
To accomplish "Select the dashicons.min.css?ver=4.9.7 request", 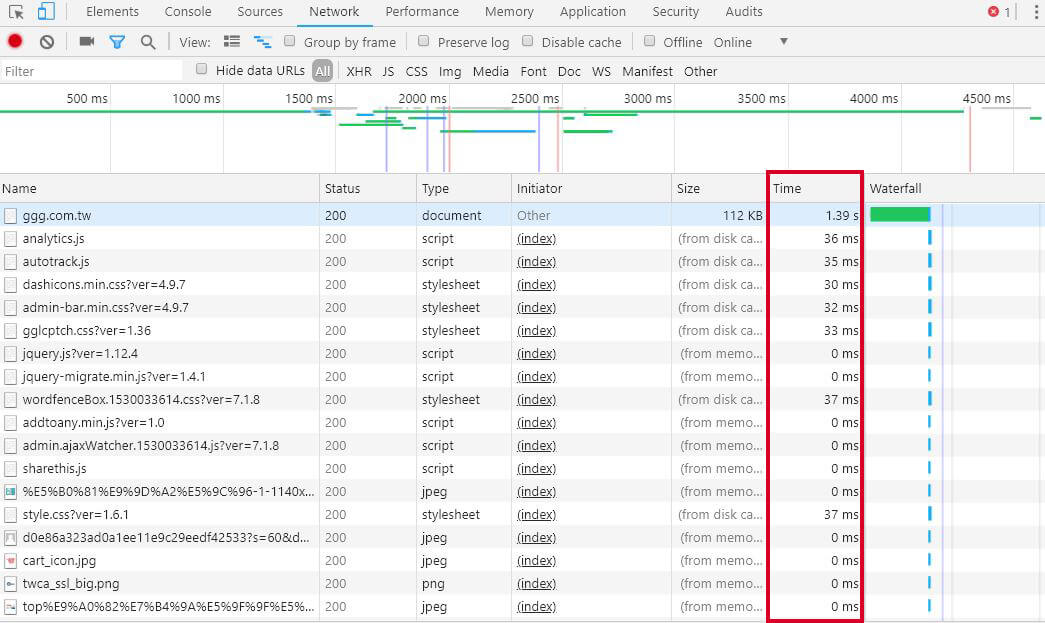I will coord(522,285).
